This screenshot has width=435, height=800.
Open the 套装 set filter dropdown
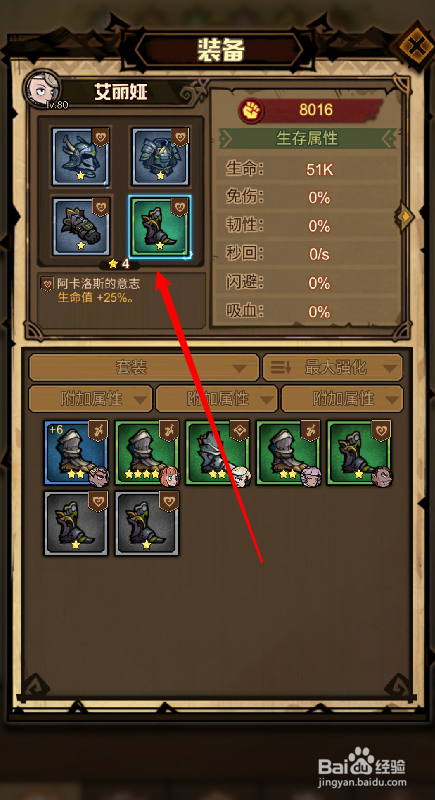pyautogui.click(x=144, y=367)
